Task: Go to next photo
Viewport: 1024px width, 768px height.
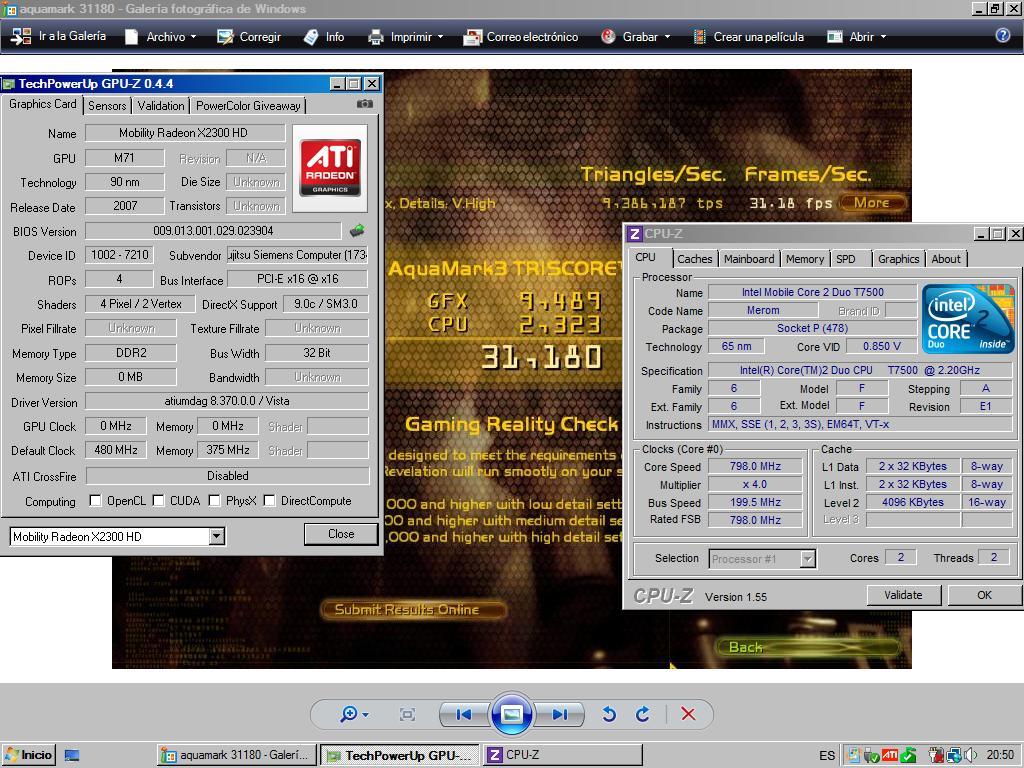Action: (x=560, y=714)
